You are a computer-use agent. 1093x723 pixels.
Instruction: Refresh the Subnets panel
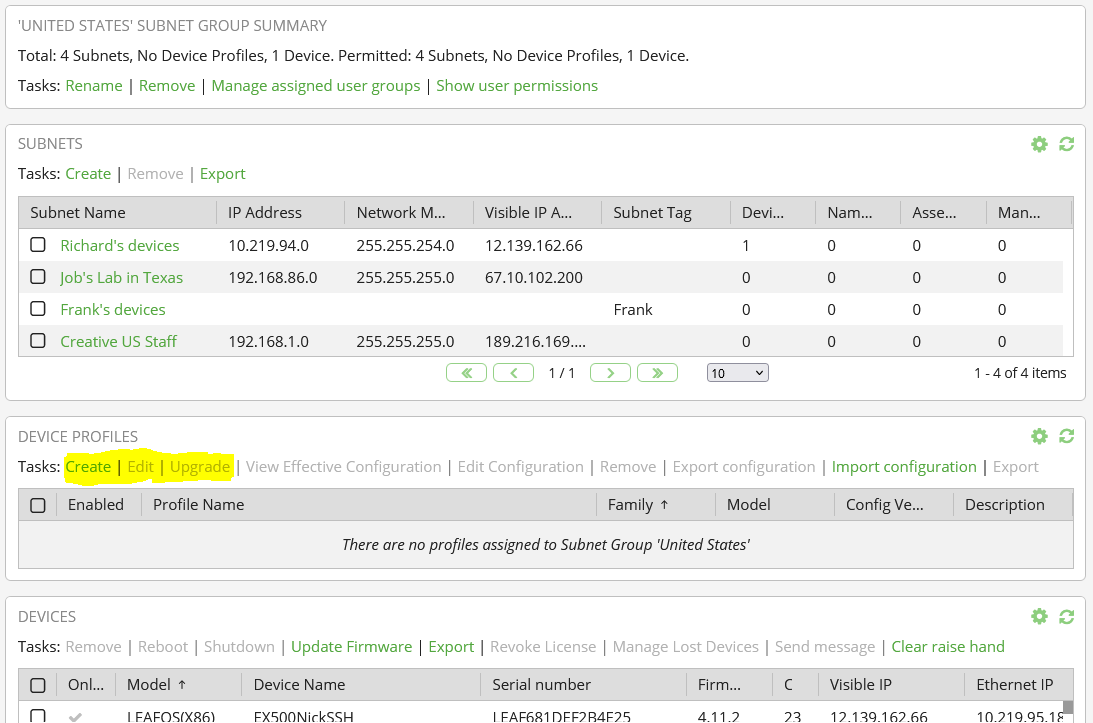tap(1066, 144)
